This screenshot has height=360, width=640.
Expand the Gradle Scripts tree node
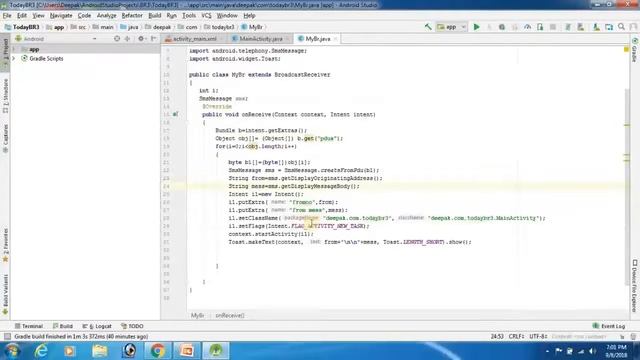[14, 59]
